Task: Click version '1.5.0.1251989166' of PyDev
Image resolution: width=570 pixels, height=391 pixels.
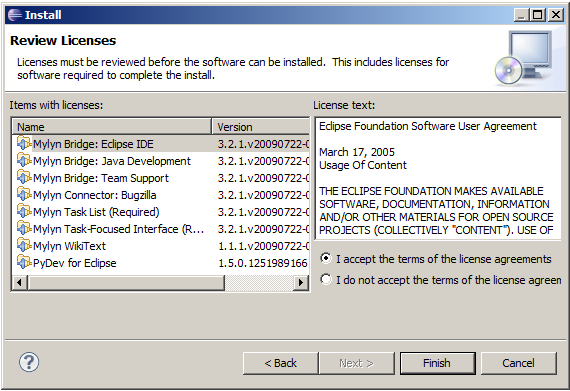Action: coord(263,263)
